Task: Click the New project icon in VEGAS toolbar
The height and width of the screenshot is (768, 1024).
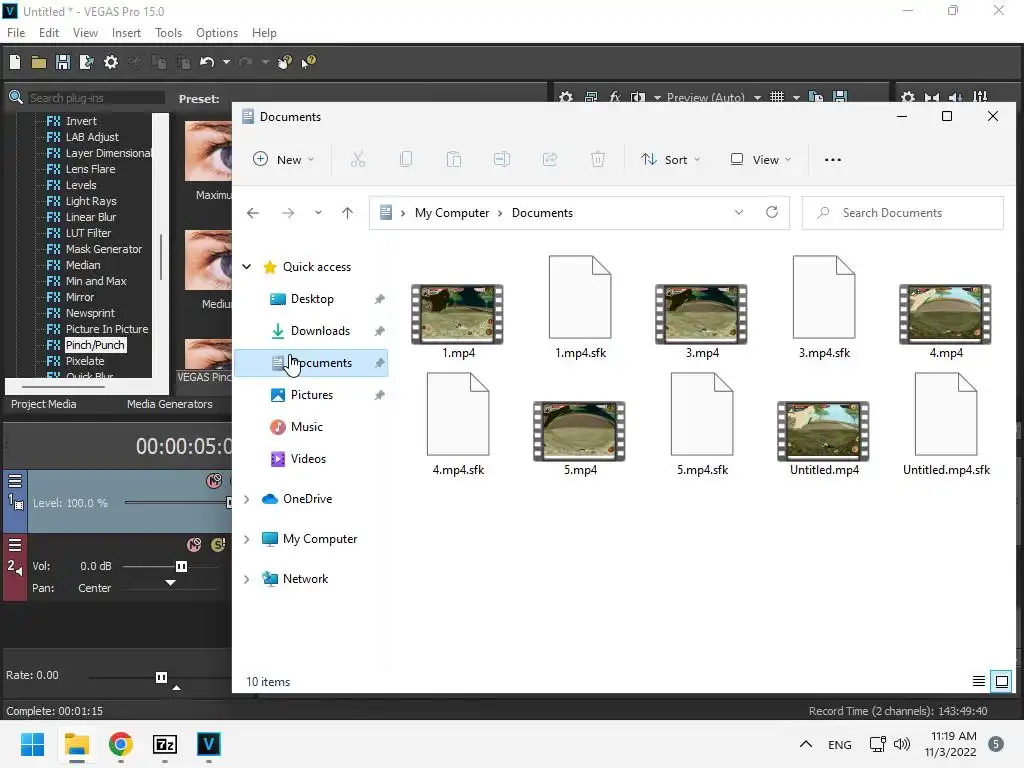Action: (x=15, y=62)
